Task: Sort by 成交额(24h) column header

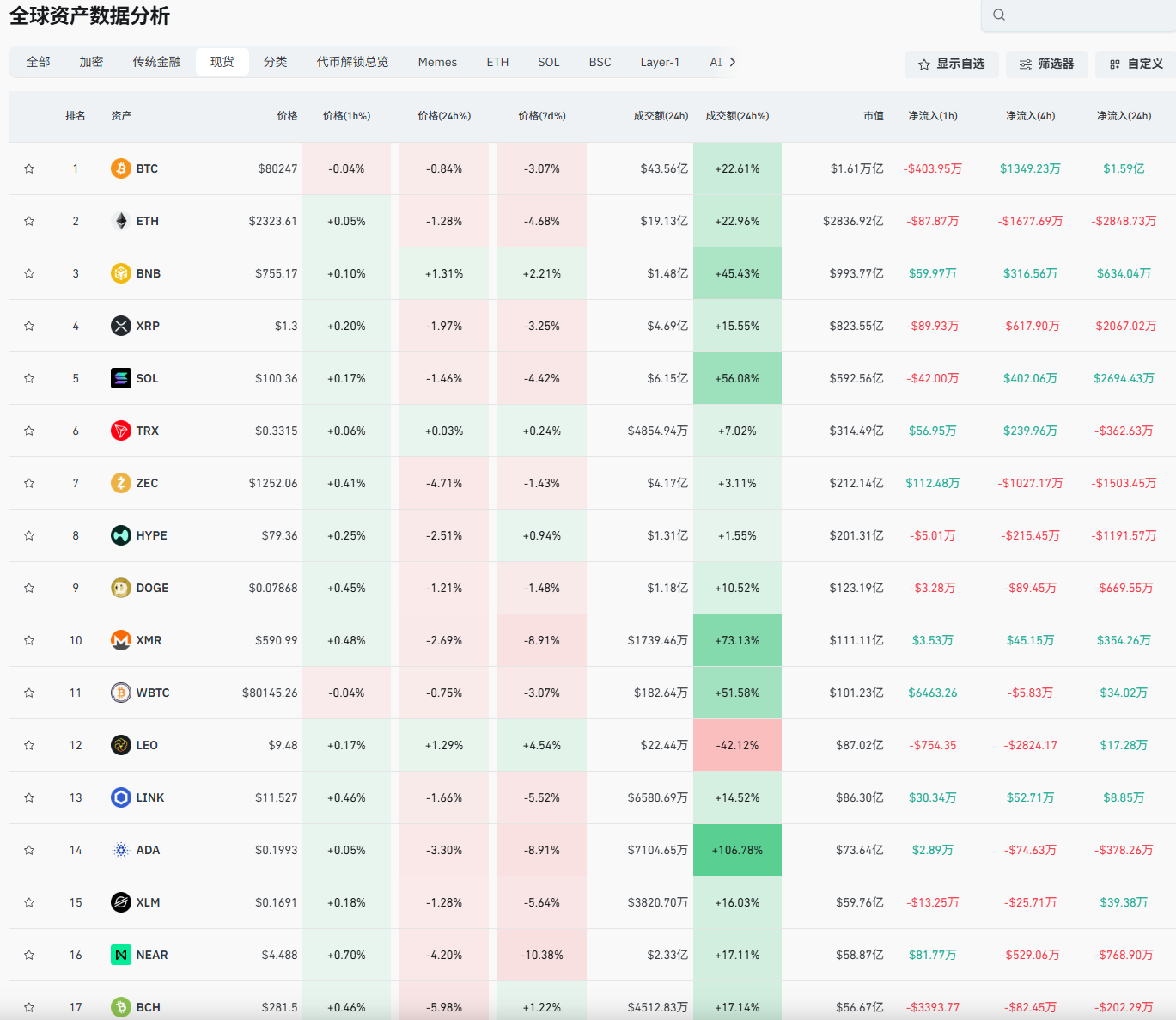Action: click(x=661, y=116)
